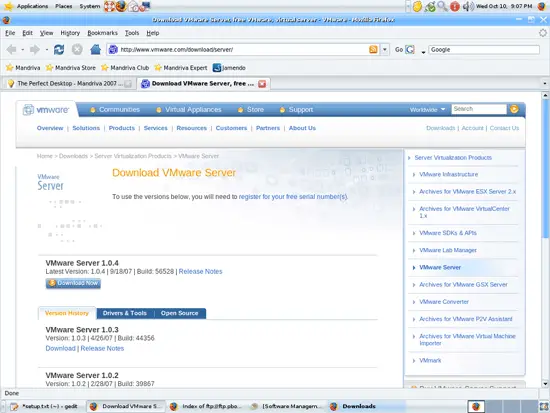550x413 pixels.
Task: Click the Google search engine icon
Action: coord(410,49)
